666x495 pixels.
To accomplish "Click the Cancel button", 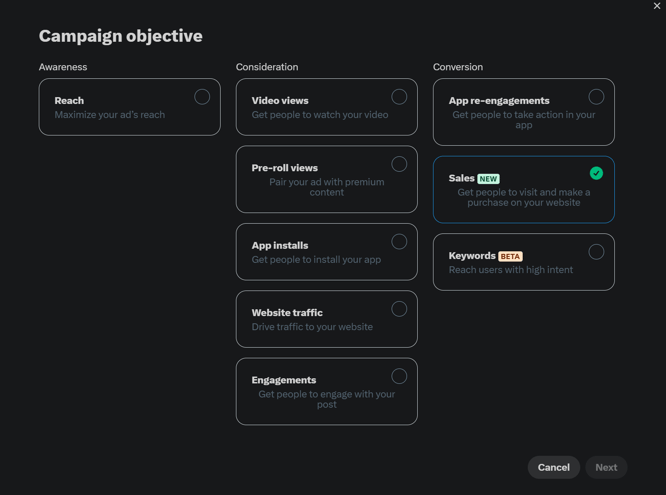I will [x=553, y=467].
